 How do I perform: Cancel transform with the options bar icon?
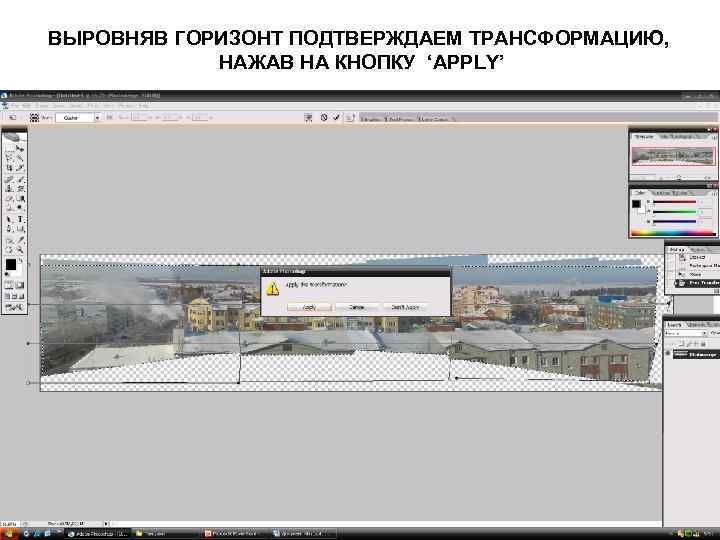(x=324, y=118)
